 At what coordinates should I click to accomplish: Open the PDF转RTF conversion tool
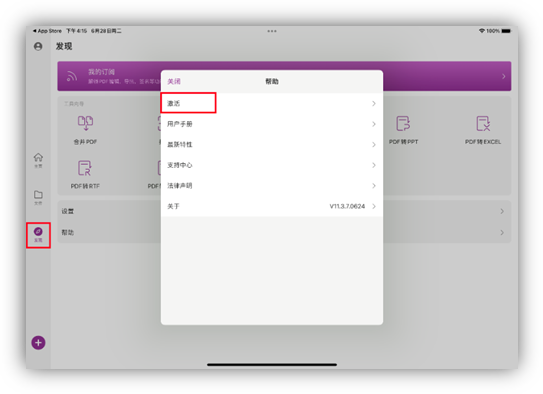(85, 174)
